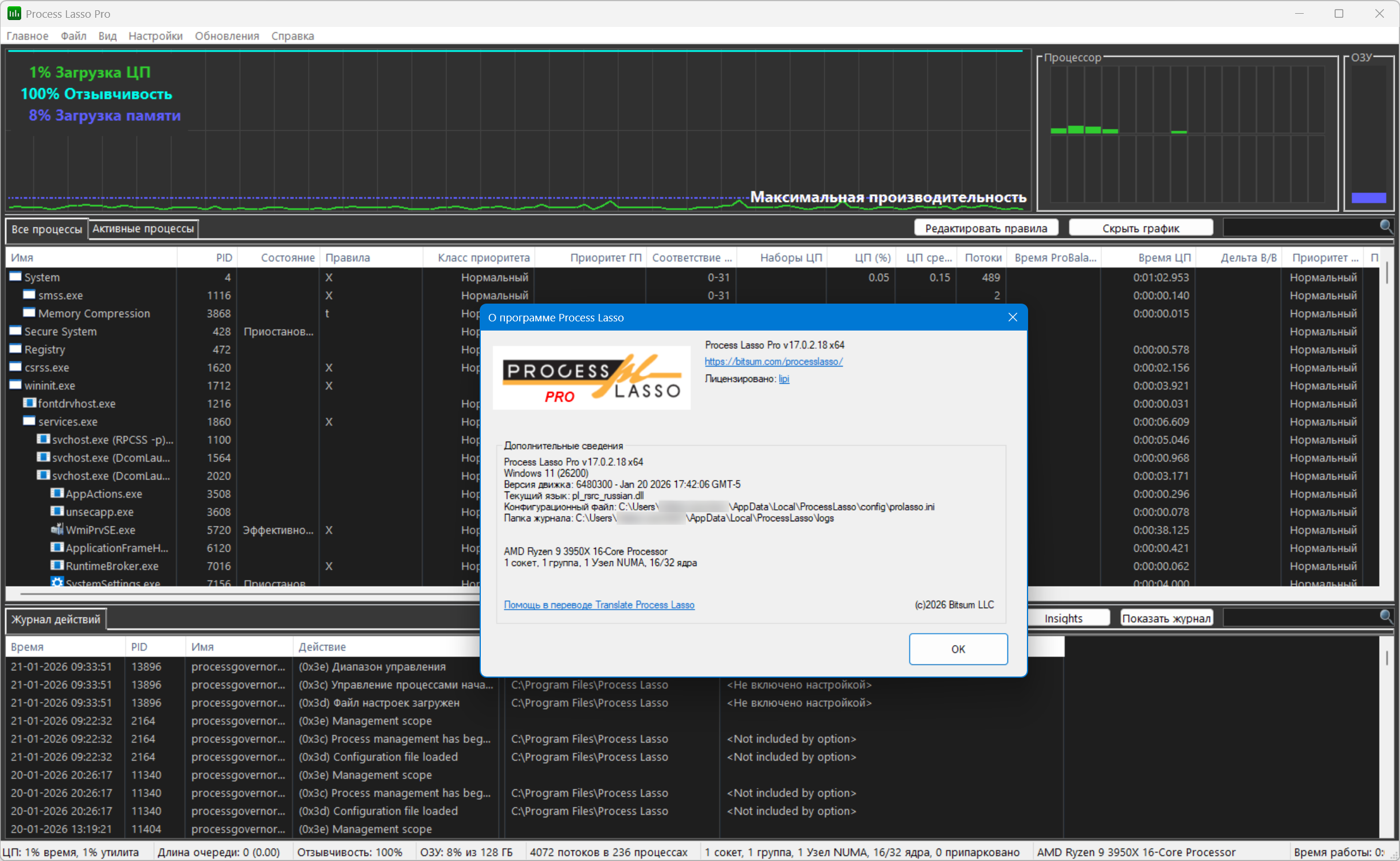Select the Memory Compression process entry

click(x=94, y=313)
